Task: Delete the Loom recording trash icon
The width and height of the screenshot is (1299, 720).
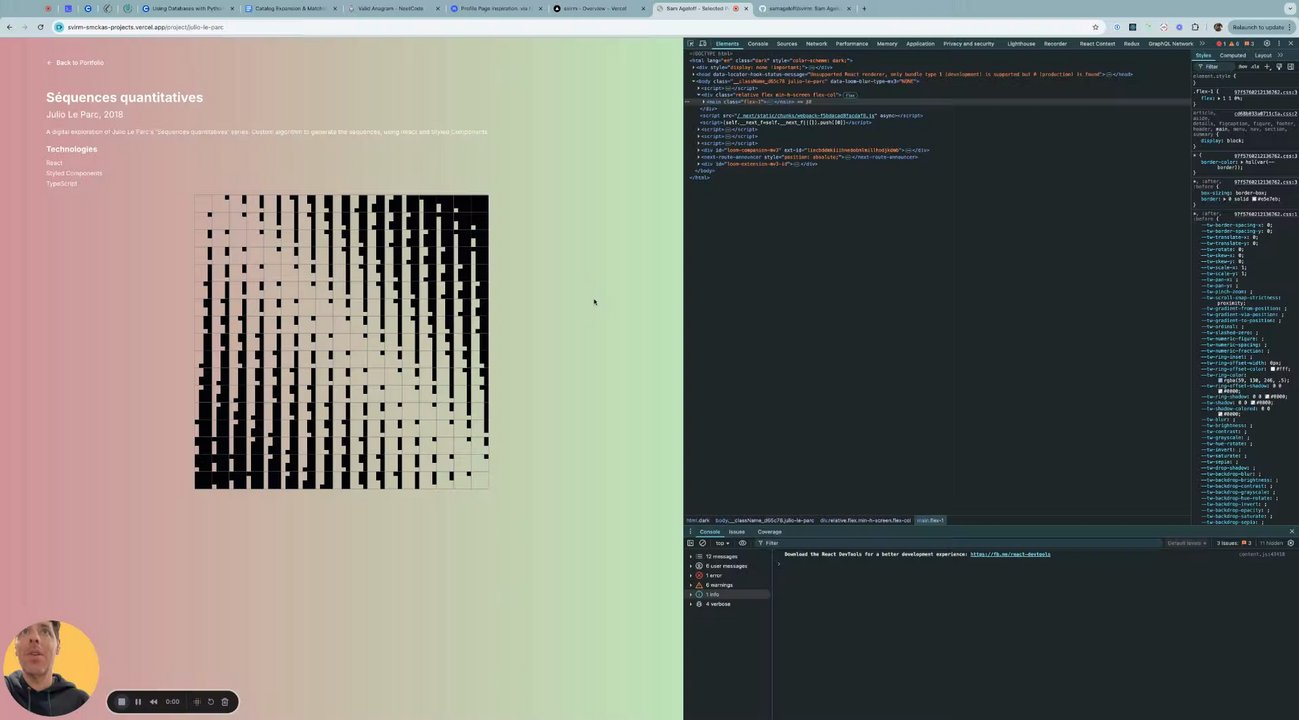Action: coord(225,702)
